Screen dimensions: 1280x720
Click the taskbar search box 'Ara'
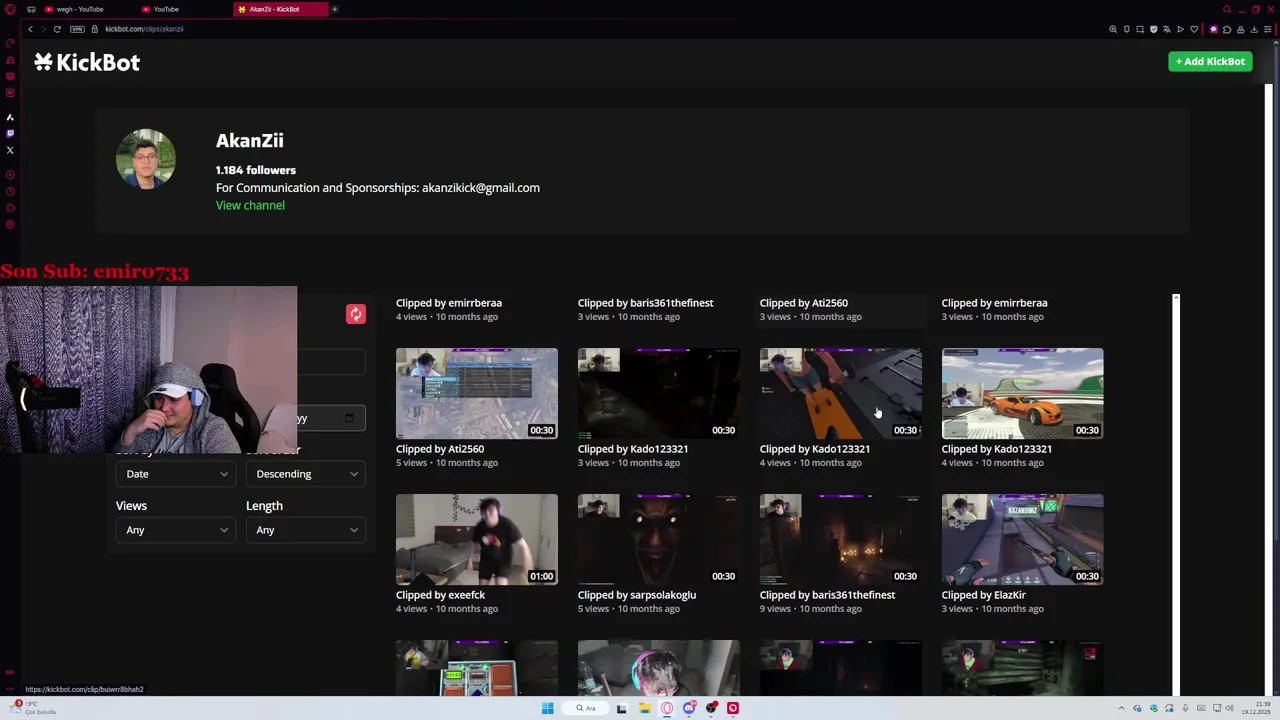point(585,708)
